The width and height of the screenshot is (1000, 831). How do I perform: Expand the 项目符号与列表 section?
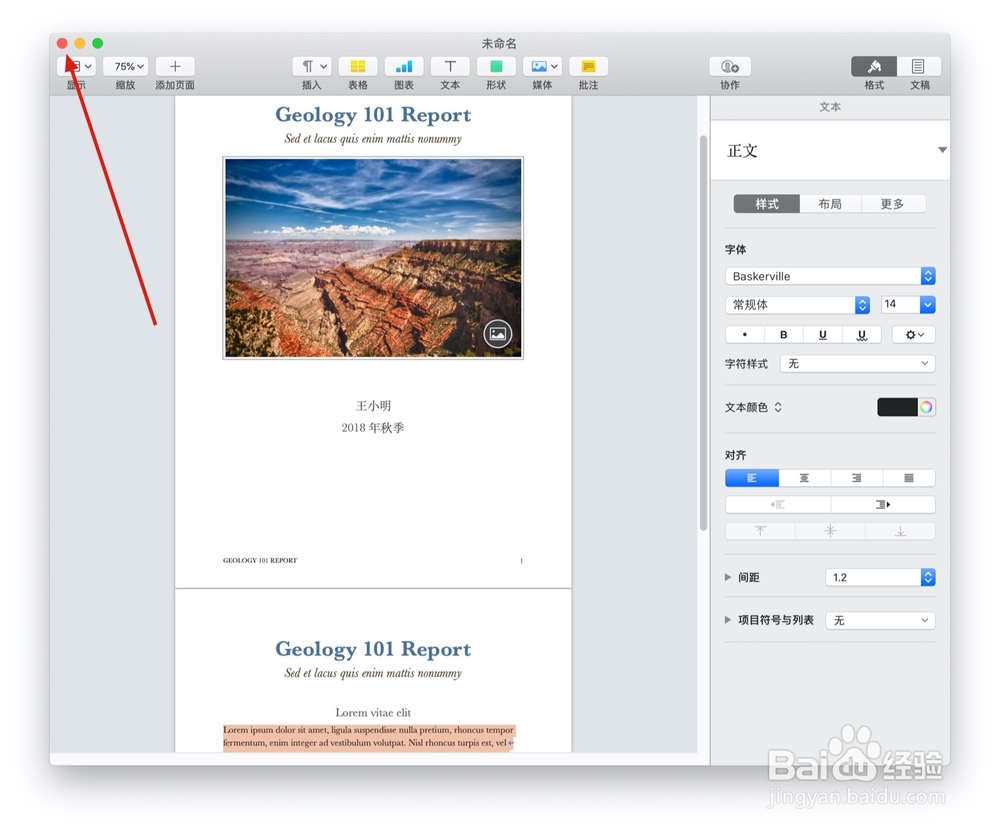click(x=728, y=620)
